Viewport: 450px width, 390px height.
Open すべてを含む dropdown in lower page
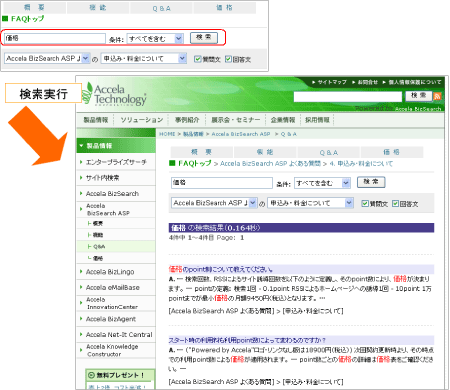click(322, 183)
